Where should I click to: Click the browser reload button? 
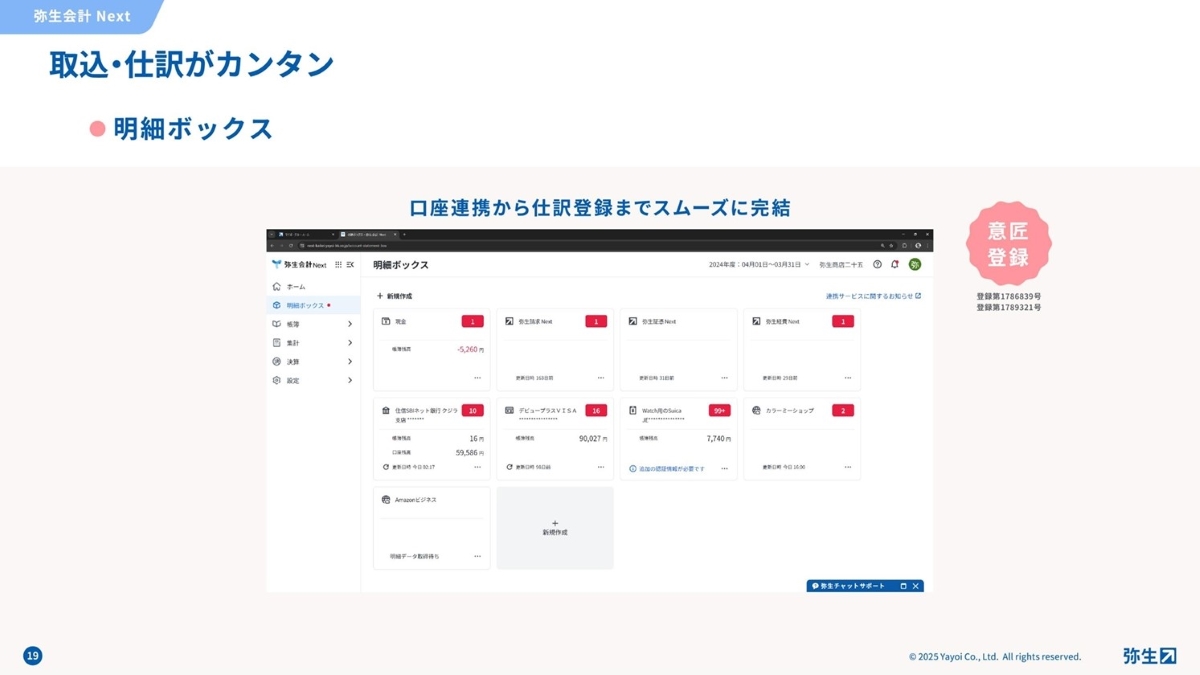[x=293, y=245]
